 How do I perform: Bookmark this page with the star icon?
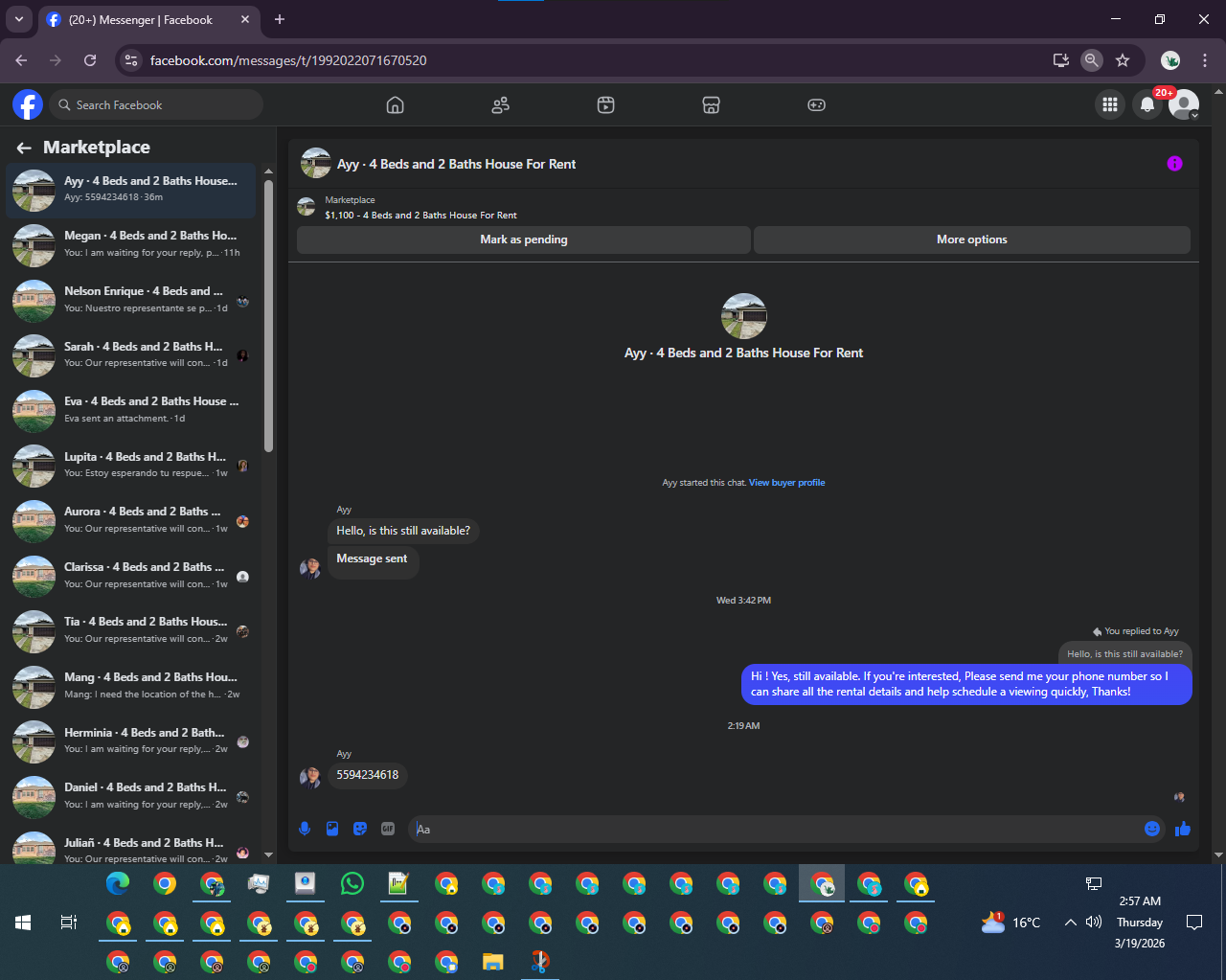[x=1123, y=60]
